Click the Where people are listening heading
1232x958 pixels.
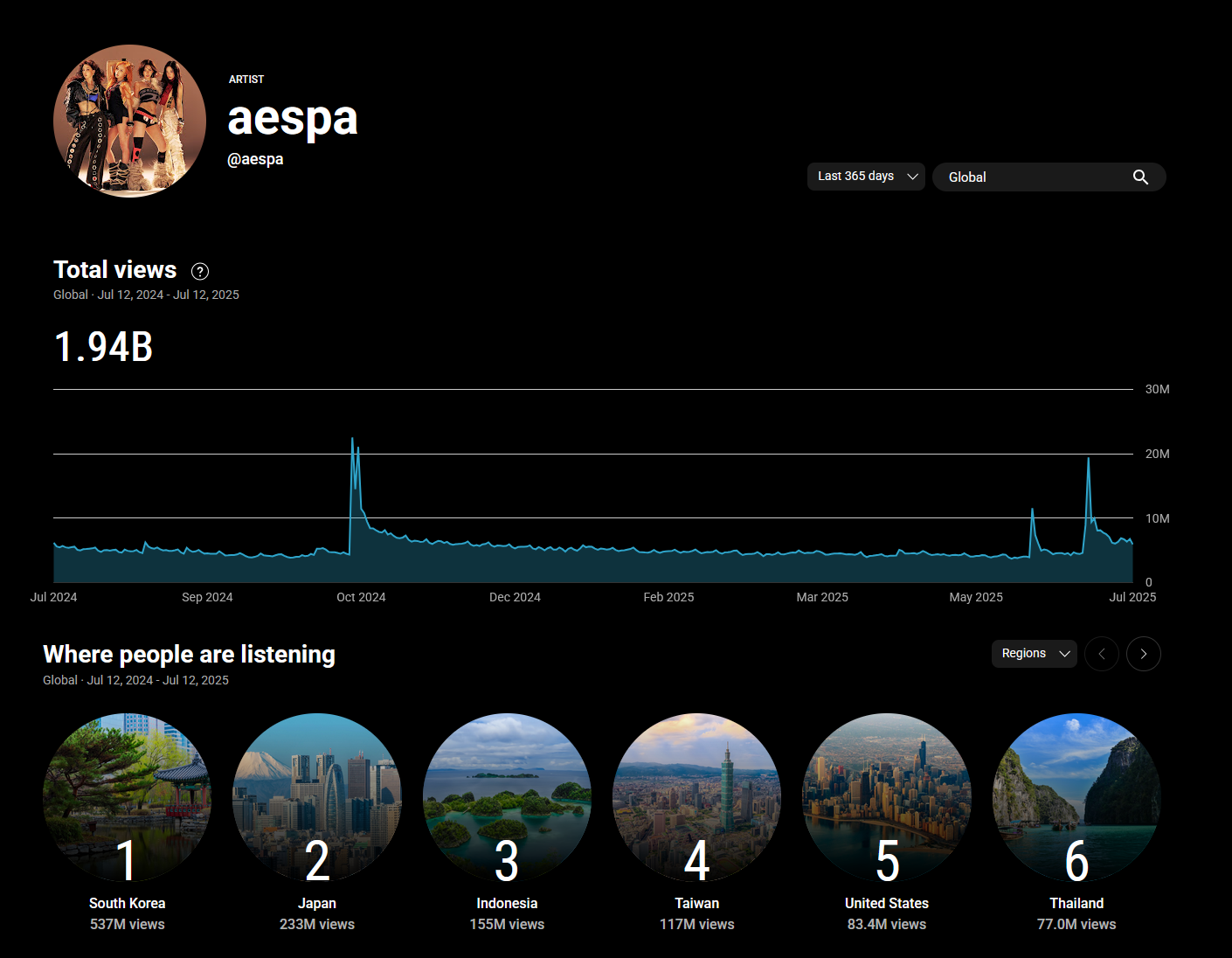189,655
